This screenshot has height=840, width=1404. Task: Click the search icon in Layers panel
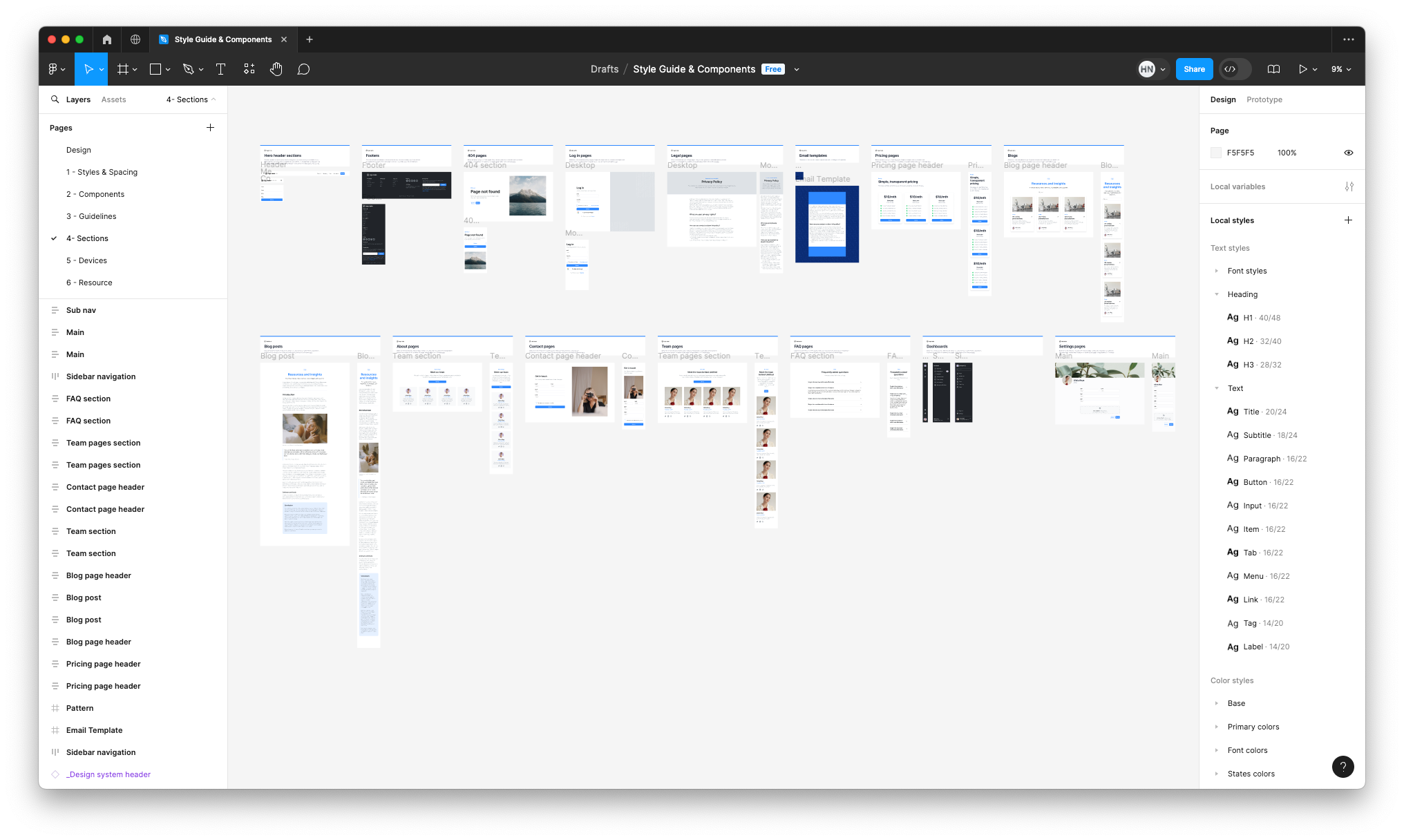tap(55, 99)
